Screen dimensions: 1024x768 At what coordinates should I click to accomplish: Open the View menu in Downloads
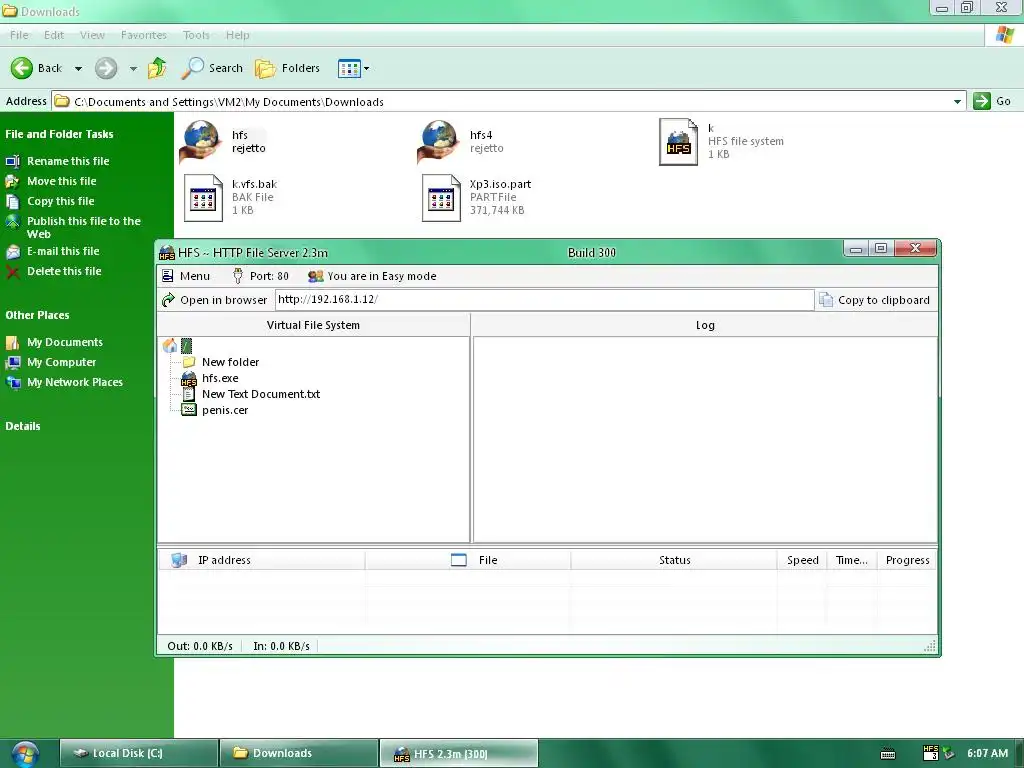[x=92, y=35]
